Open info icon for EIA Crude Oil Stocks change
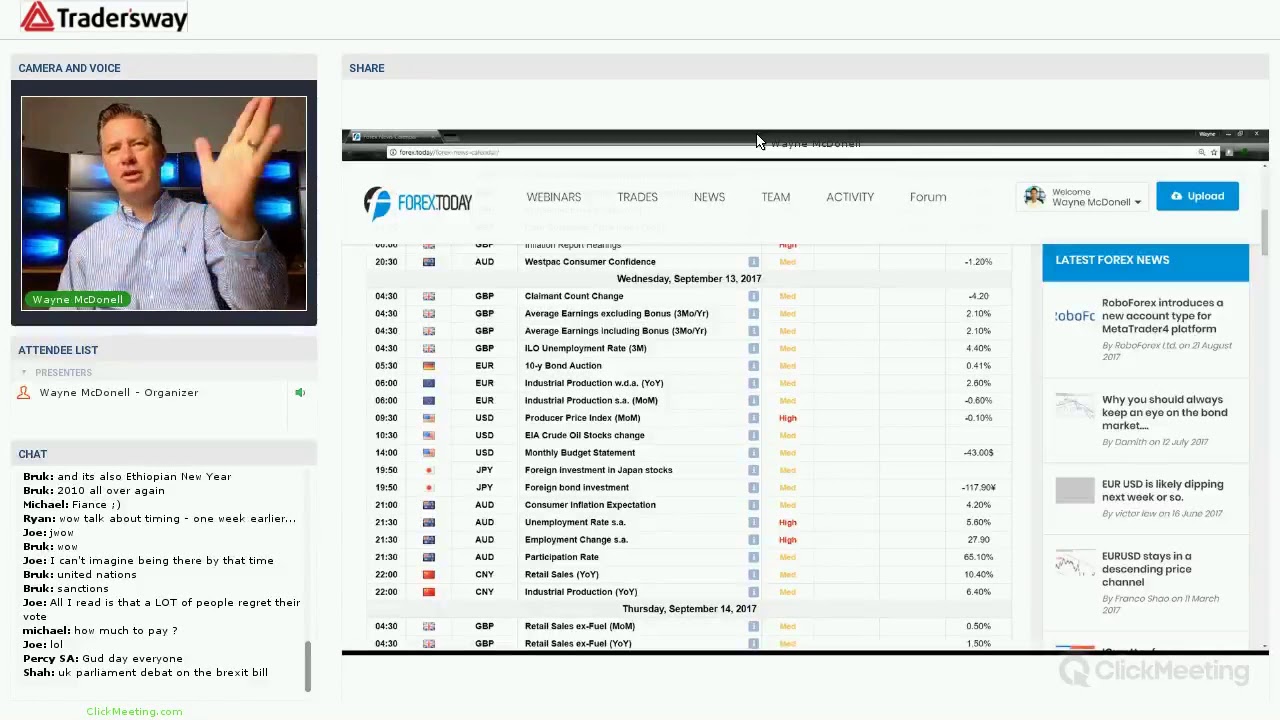The height and width of the screenshot is (720, 1280). coord(754,435)
